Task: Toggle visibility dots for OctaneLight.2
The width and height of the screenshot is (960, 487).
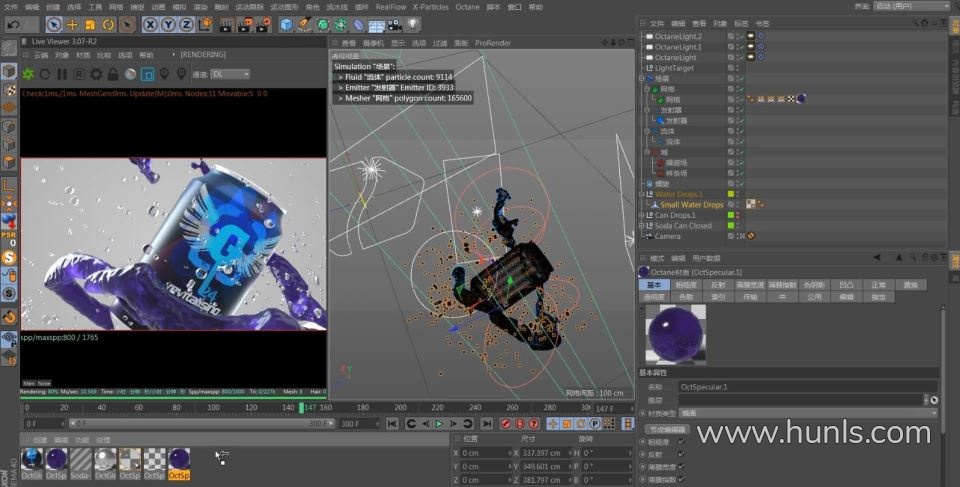Action: click(x=738, y=36)
